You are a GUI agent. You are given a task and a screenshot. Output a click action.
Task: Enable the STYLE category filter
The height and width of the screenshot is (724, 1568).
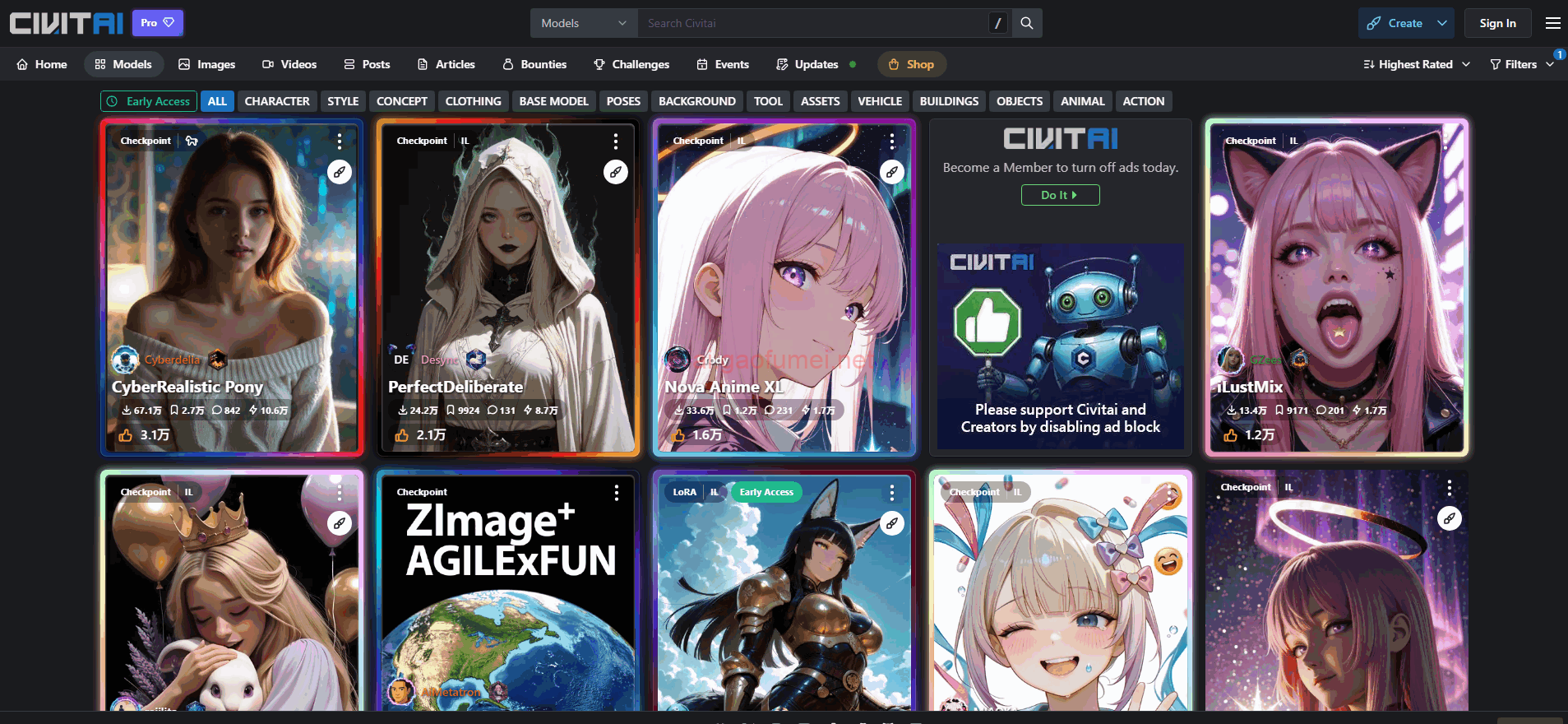tap(343, 101)
